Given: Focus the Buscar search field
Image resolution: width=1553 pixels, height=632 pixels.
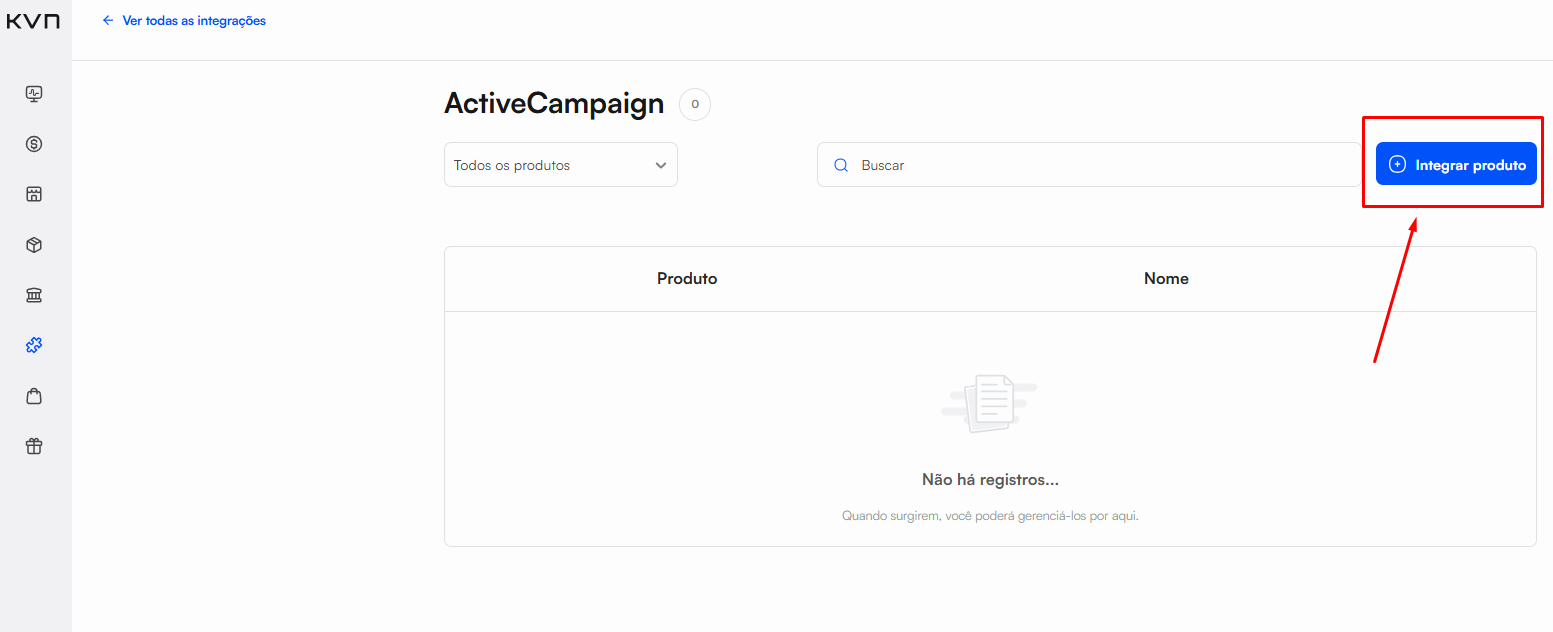Looking at the screenshot, I should 1100,165.
